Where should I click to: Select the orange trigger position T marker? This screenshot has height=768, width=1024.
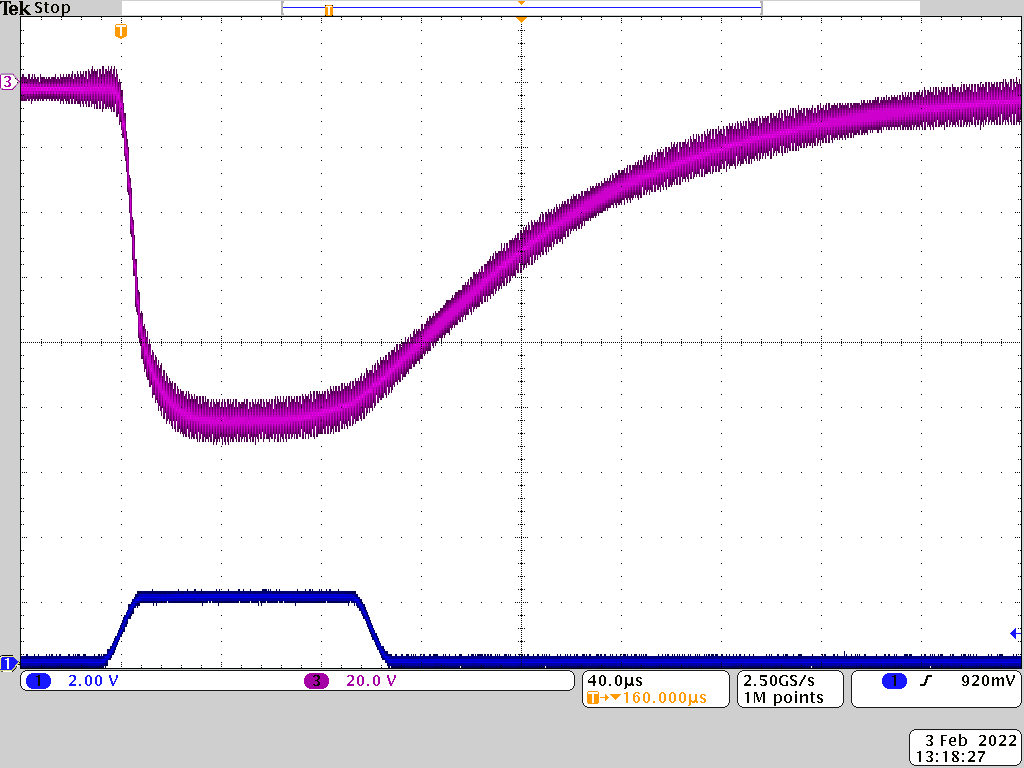(x=120, y=31)
